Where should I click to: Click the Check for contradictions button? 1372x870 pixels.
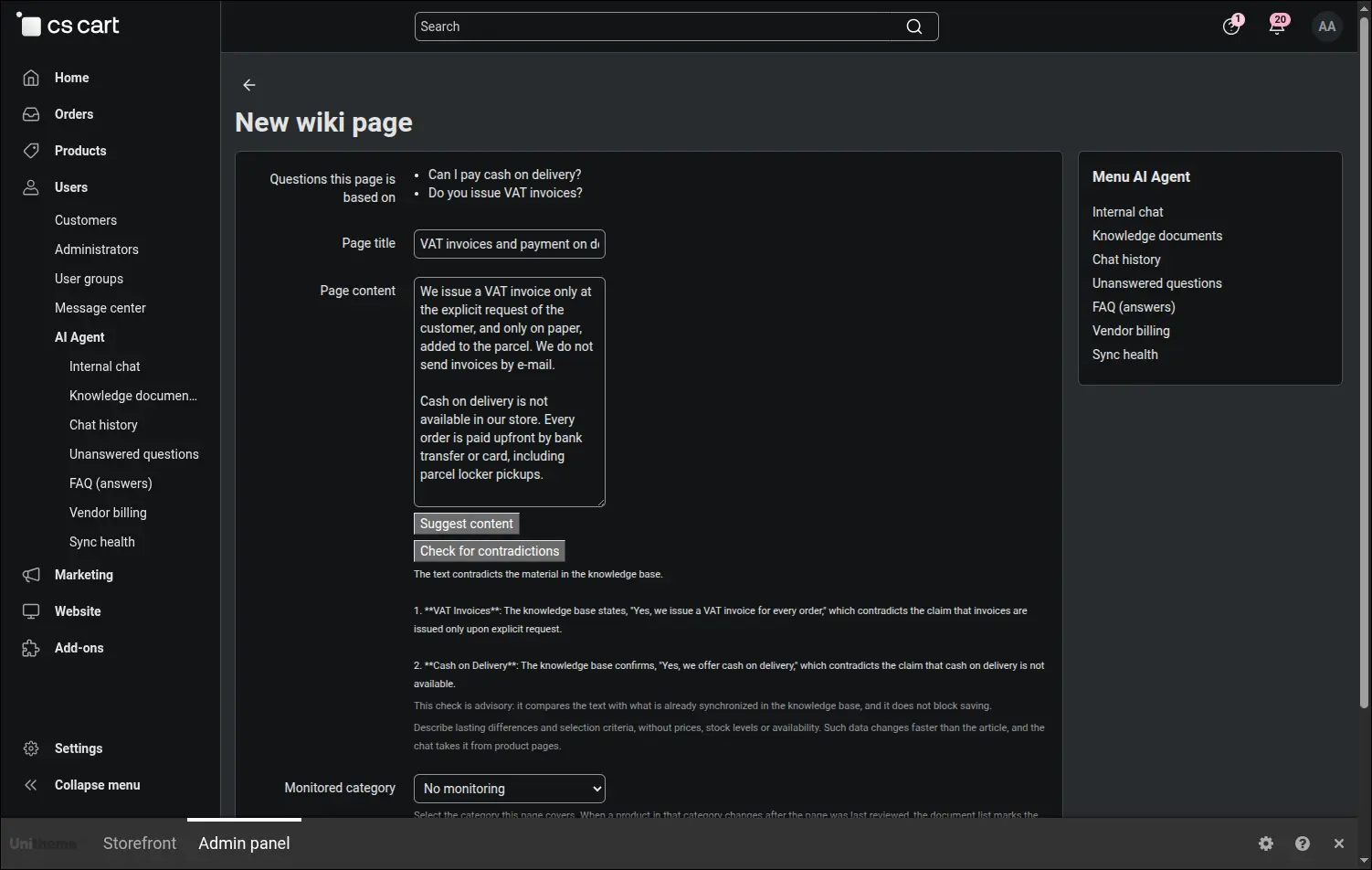pos(490,551)
